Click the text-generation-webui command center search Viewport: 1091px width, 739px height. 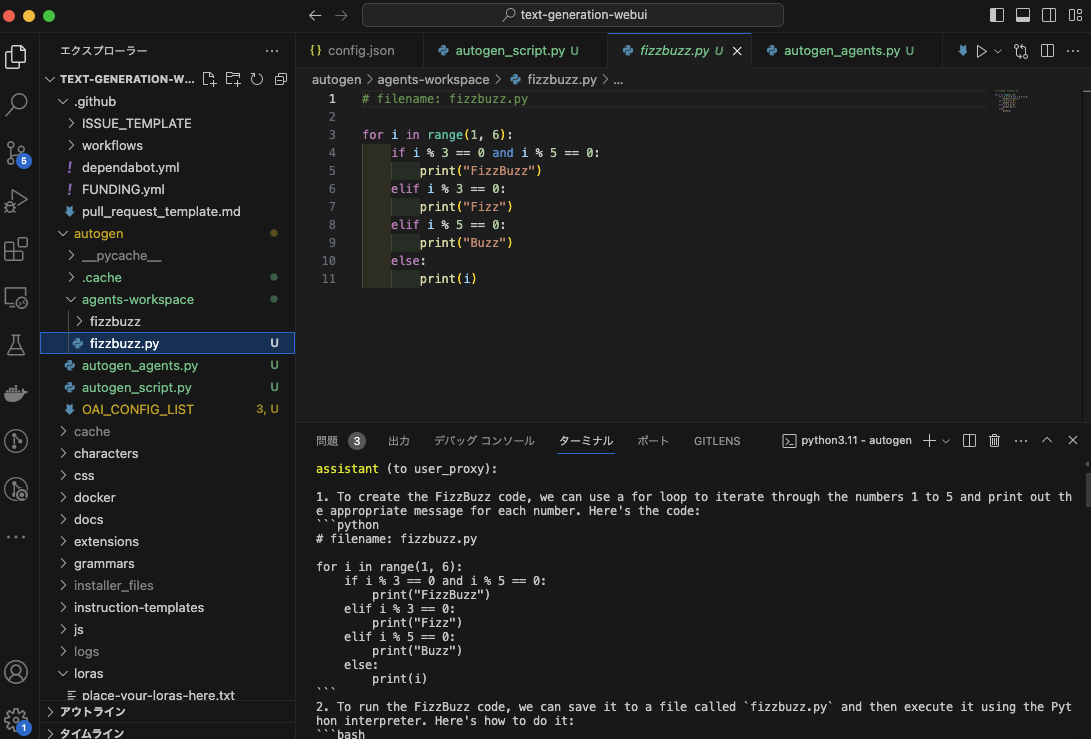click(573, 15)
